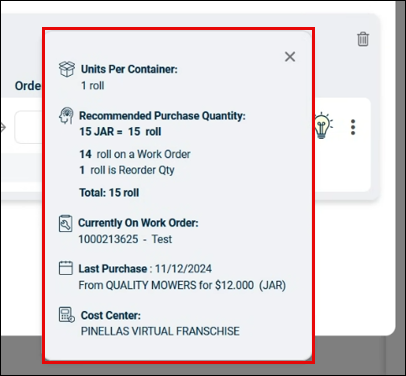Image resolution: width=406 pixels, height=376 pixels.
Task: Click the Currently On Work Order wrench icon
Action: click(x=65, y=223)
